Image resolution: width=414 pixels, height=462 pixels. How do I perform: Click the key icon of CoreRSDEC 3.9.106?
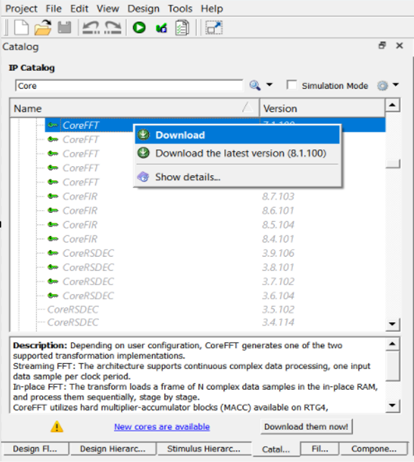tap(53, 253)
